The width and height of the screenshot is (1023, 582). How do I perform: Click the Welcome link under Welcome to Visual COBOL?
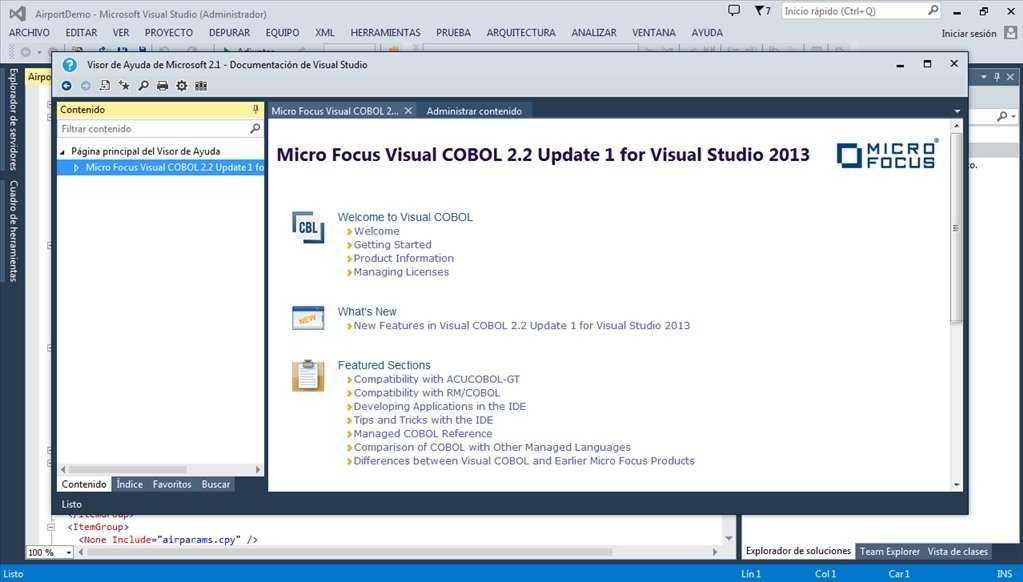(x=376, y=231)
